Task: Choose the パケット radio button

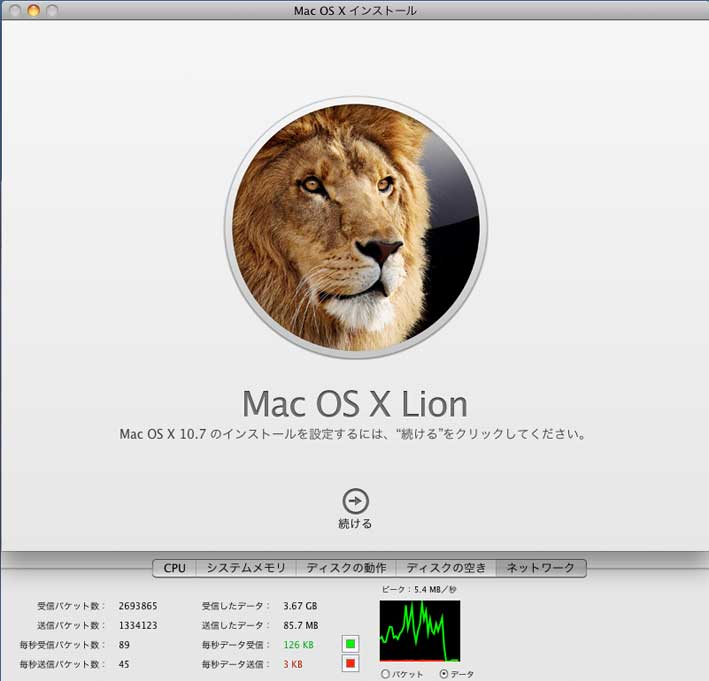Action: point(385,674)
